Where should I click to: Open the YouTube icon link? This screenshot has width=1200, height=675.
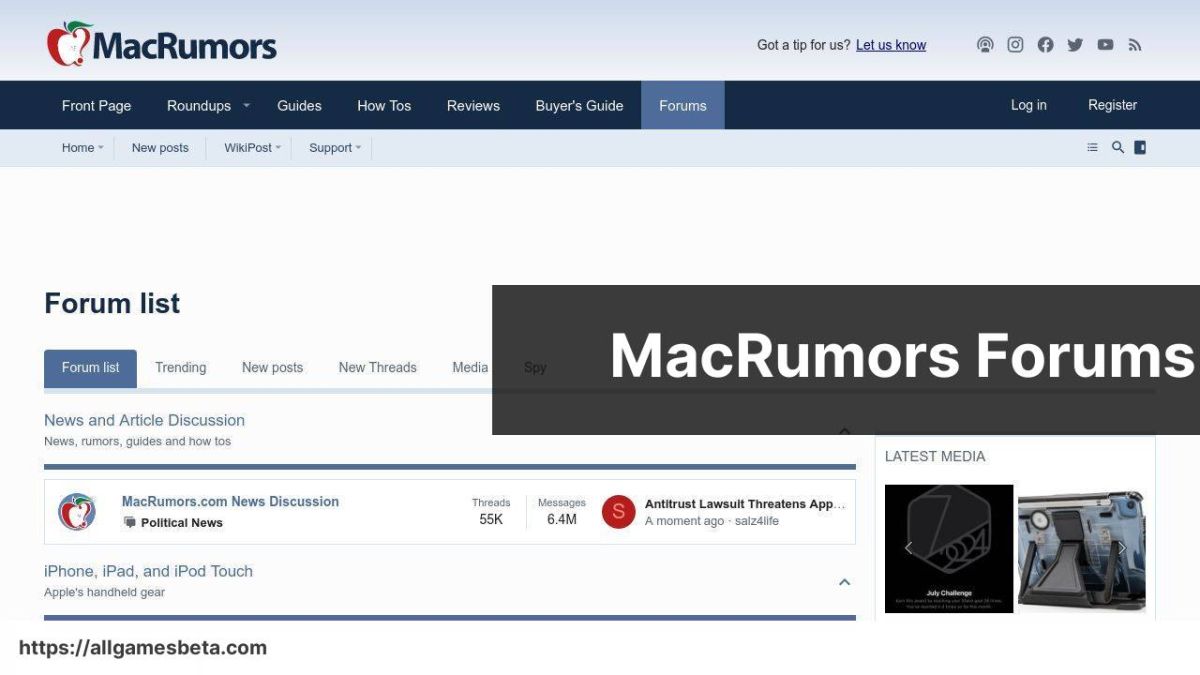[1105, 45]
